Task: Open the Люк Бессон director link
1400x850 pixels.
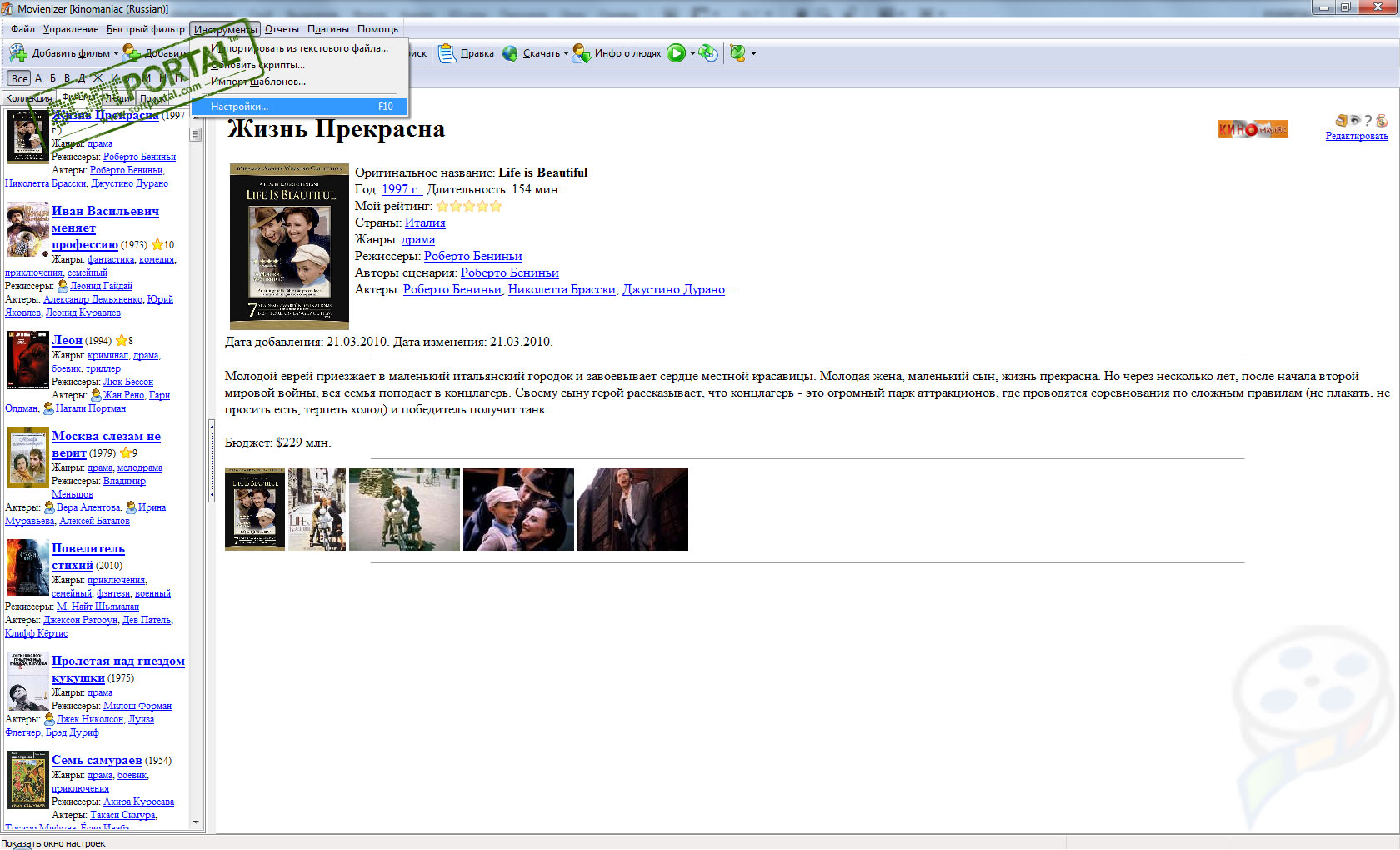Action: pos(128,382)
